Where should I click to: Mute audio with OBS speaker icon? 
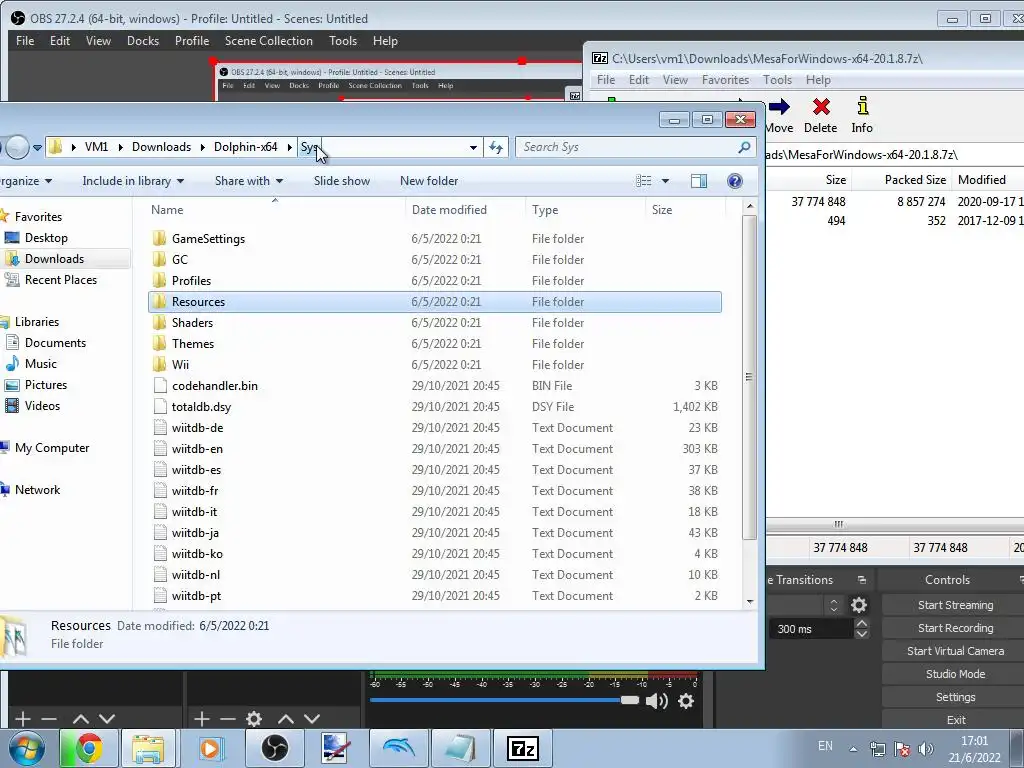point(656,701)
